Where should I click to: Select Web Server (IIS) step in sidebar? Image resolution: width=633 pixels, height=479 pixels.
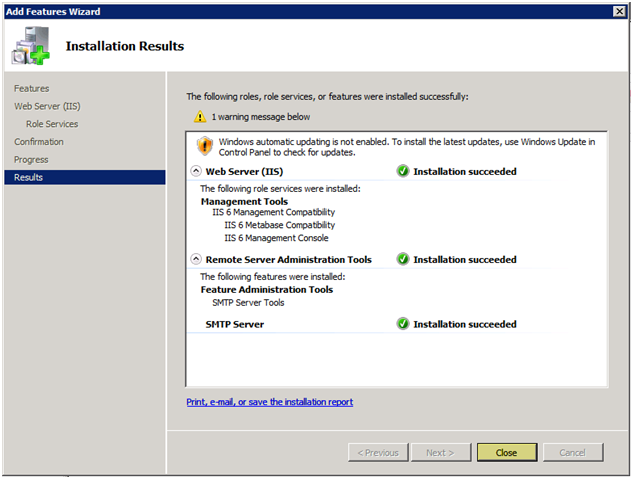[47, 106]
